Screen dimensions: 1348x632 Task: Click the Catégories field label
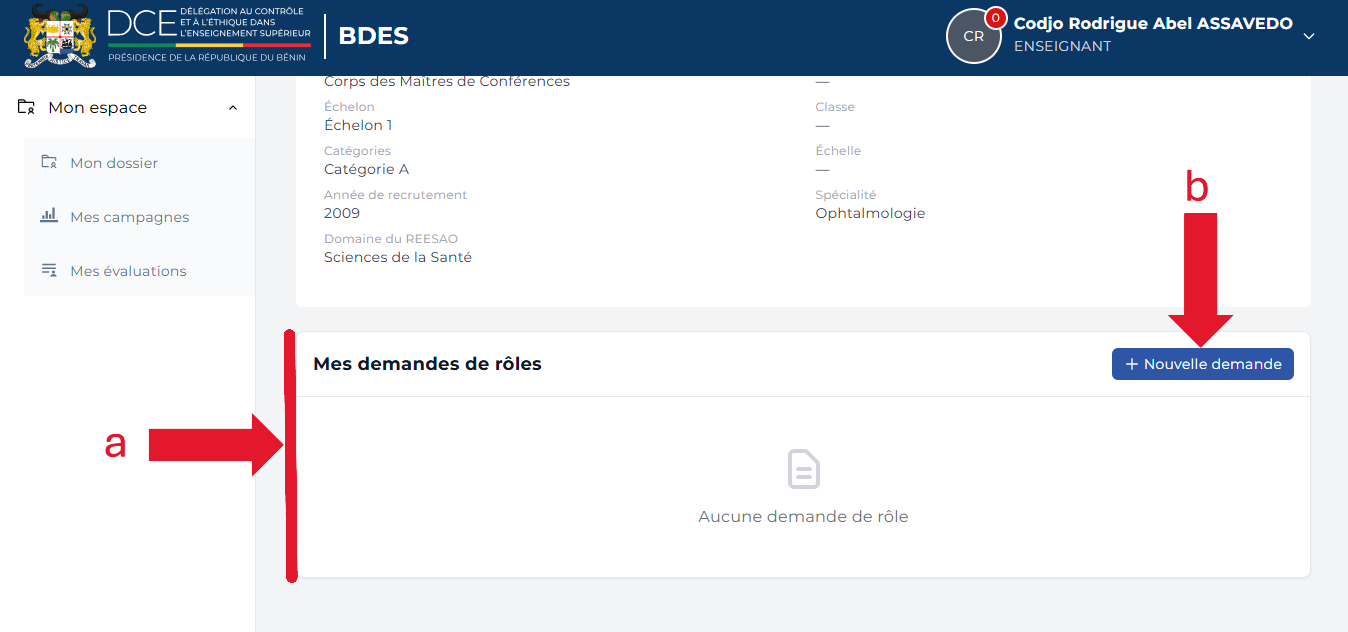pyautogui.click(x=357, y=151)
